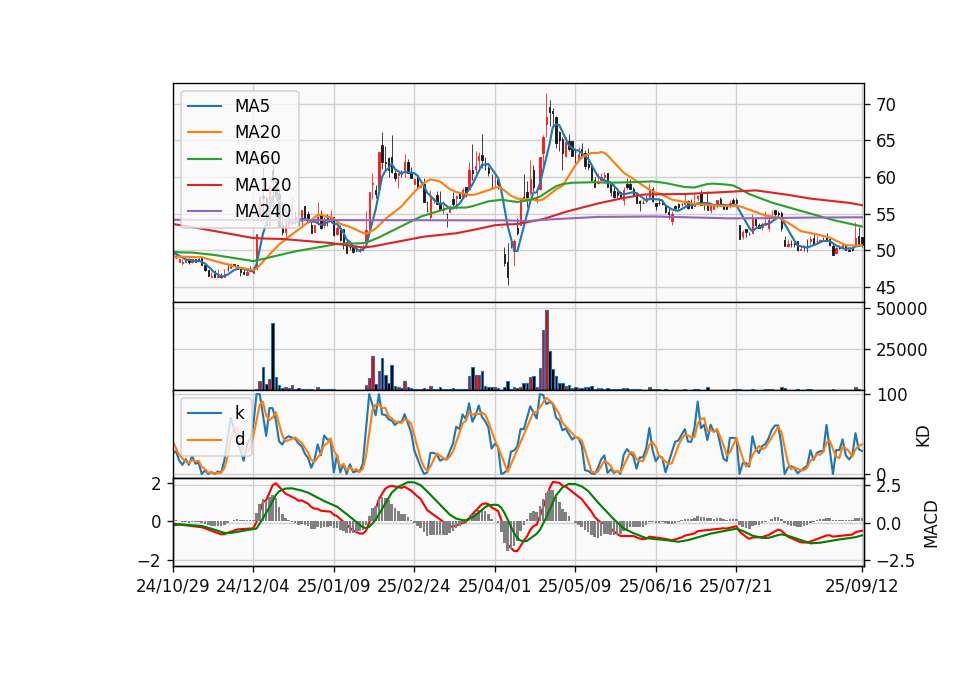Click the d label in KD legend

coord(239,439)
